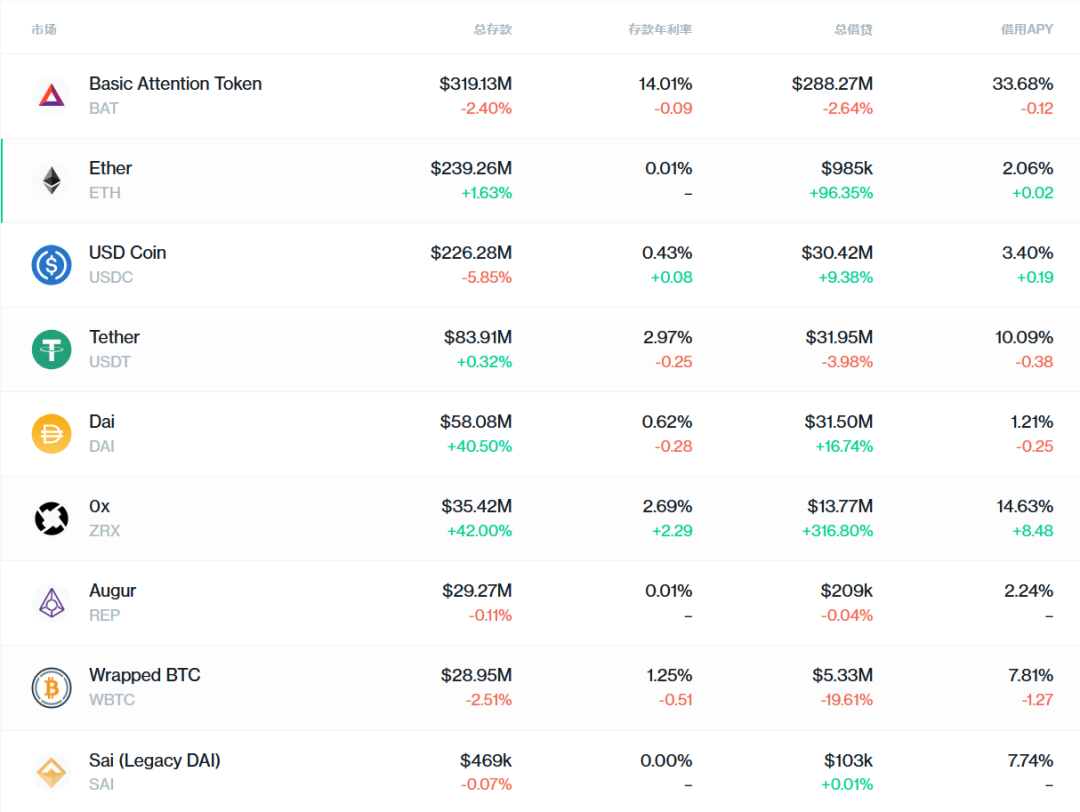1080x812 pixels.
Task: Select the Augur purple logo icon
Action: click(x=51, y=603)
